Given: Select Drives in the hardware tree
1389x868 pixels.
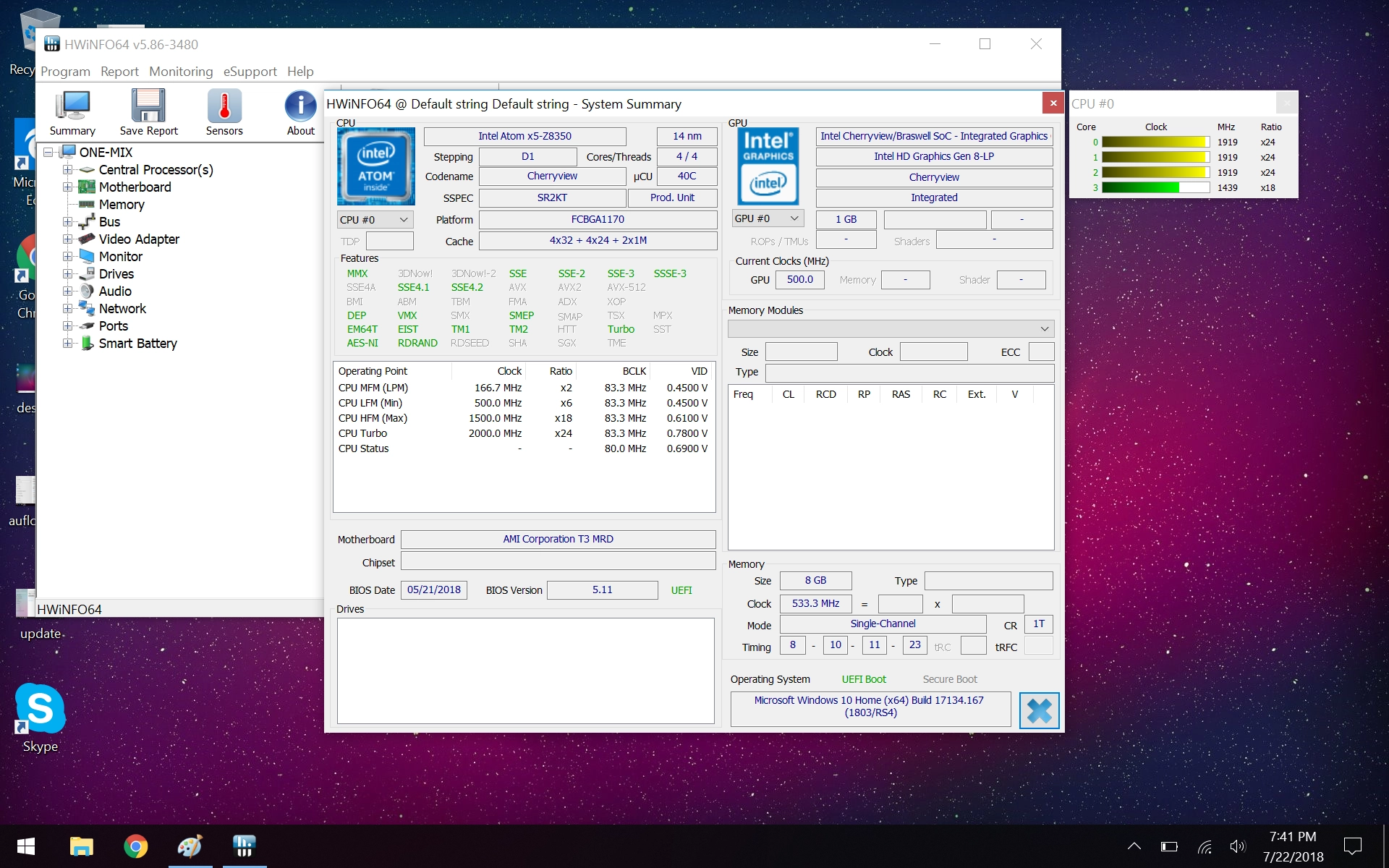Looking at the screenshot, I should tap(116, 274).
